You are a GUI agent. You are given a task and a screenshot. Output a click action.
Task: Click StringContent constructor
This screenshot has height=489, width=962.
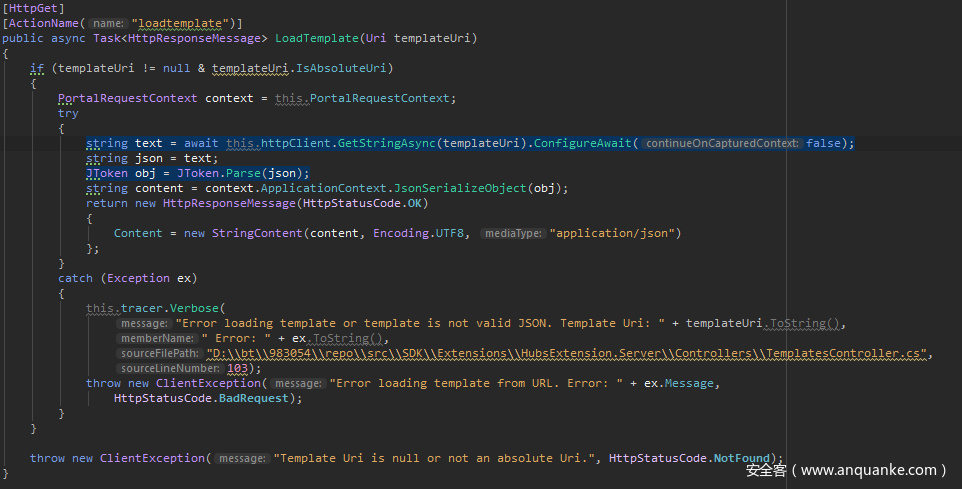257,233
